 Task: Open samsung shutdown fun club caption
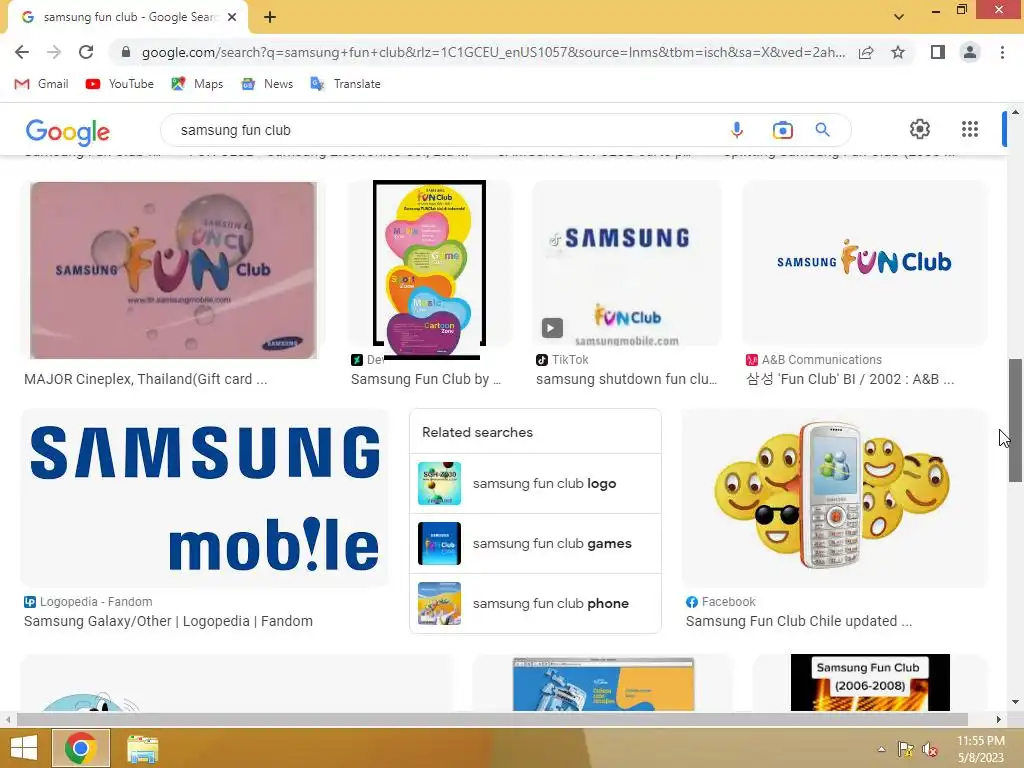tap(627, 379)
